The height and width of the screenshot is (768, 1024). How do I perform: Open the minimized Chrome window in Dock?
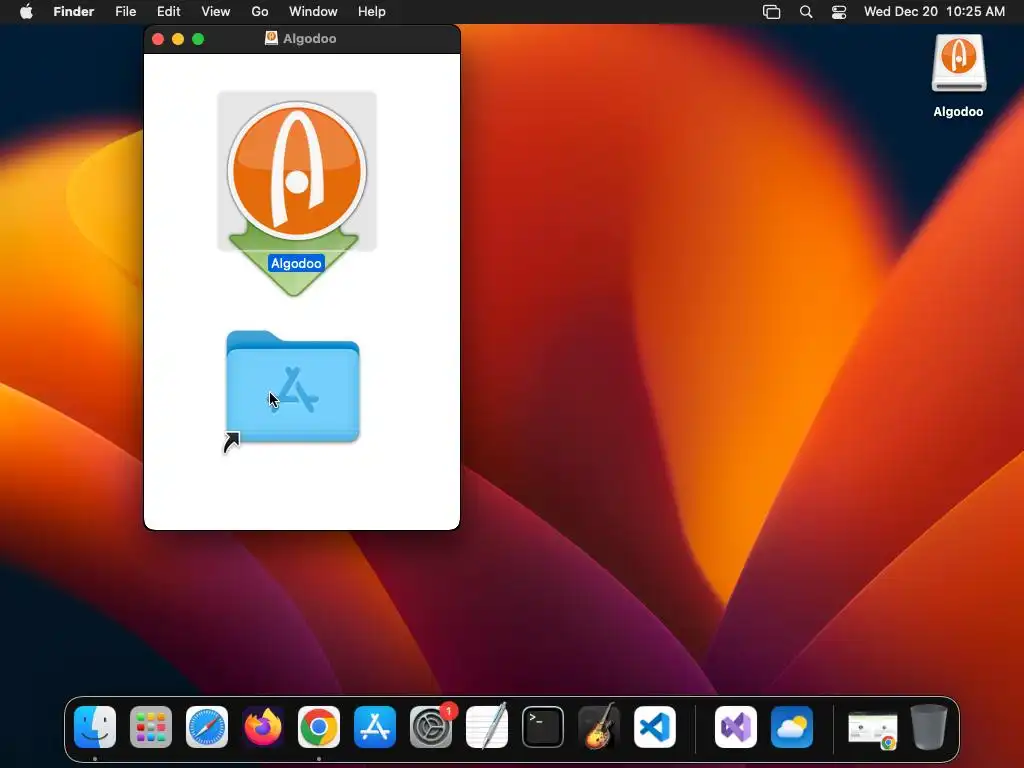pyautogui.click(x=872, y=729)
